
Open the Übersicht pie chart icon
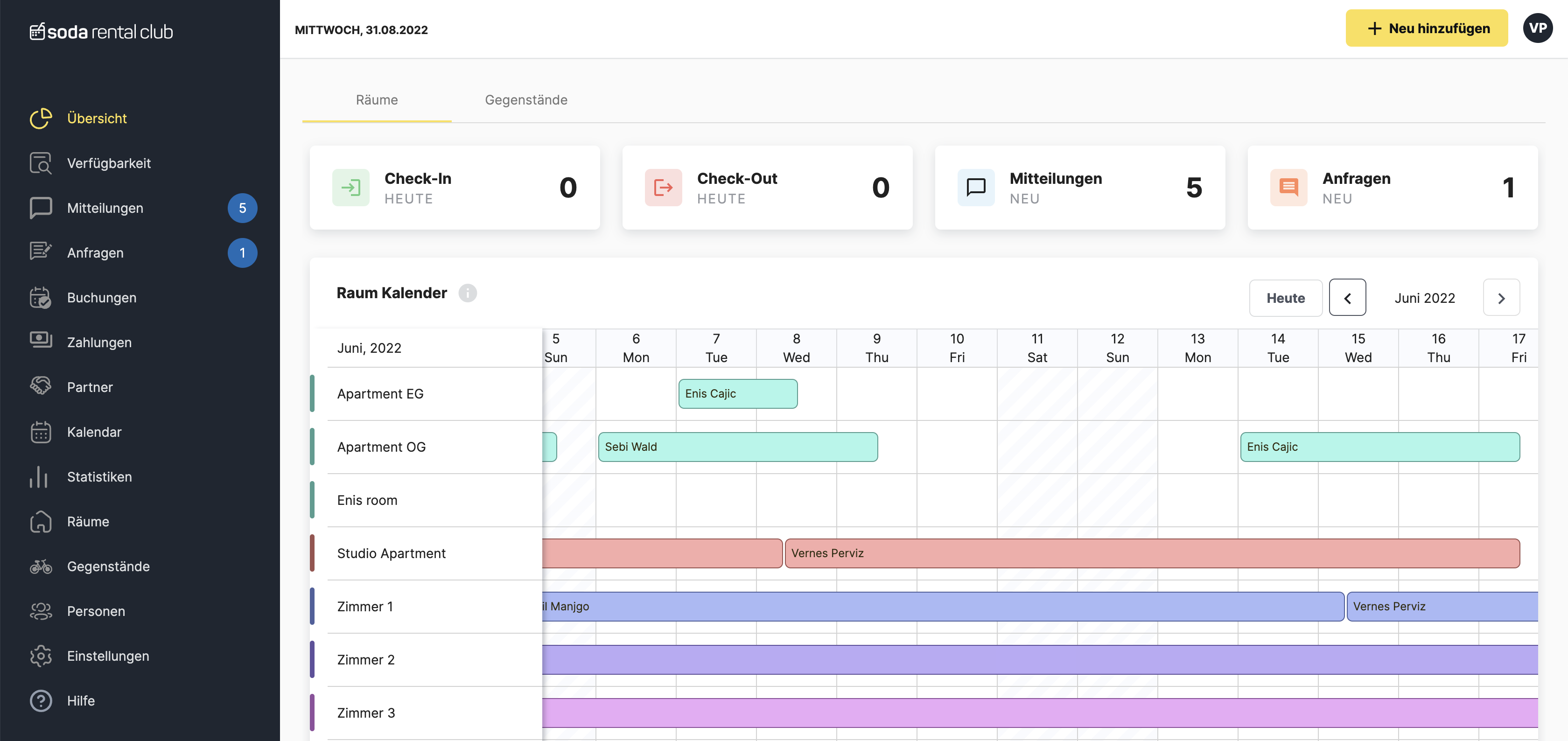(41, 118)
